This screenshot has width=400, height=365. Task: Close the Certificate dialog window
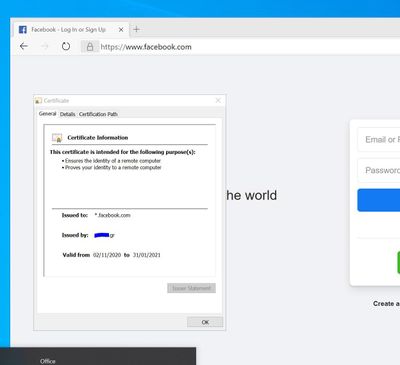218,100
